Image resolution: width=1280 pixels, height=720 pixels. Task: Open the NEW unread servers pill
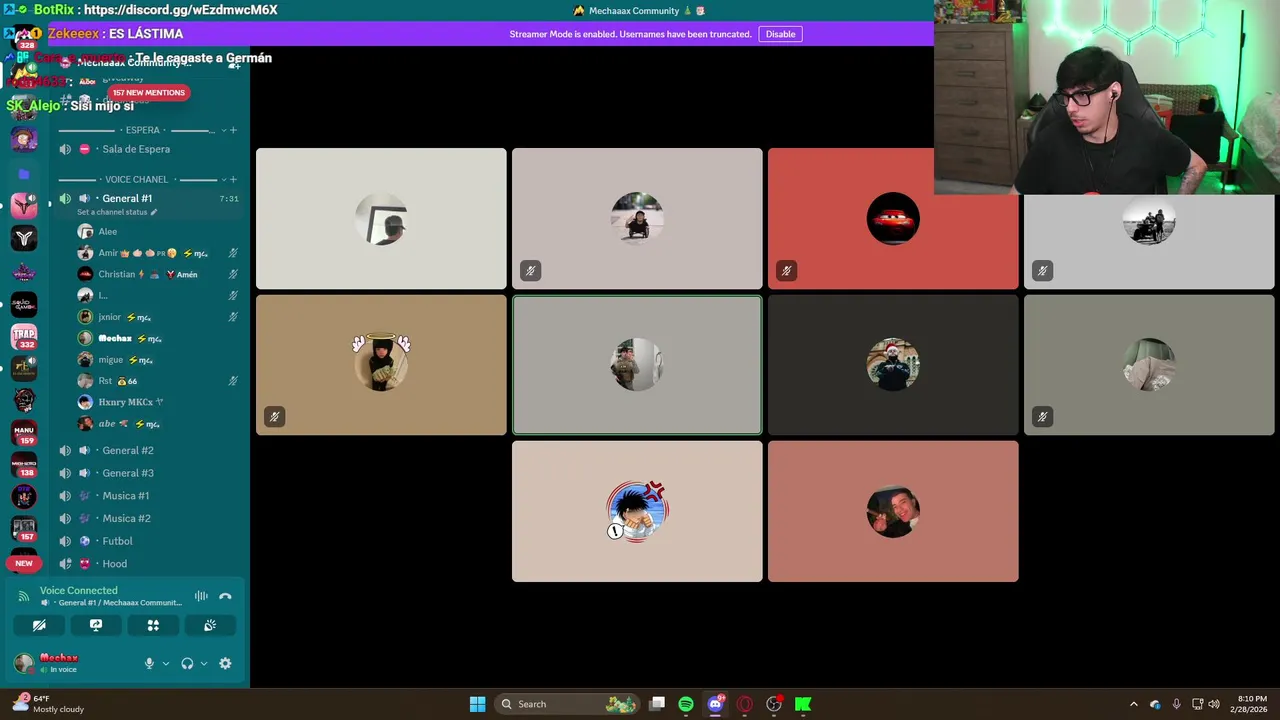coord(24,563)
